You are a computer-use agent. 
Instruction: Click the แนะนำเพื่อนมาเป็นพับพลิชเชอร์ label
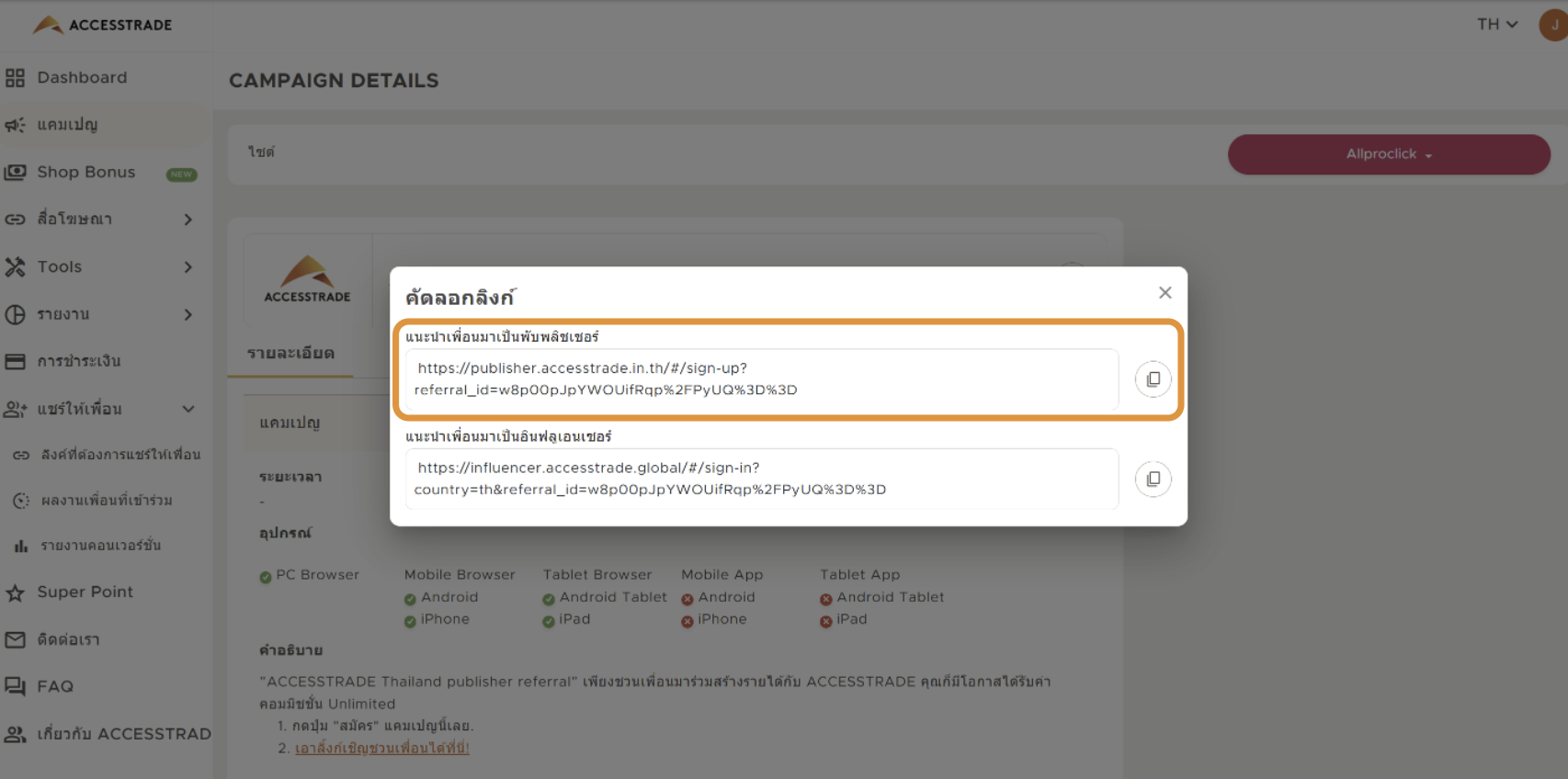tap(502, 336)
